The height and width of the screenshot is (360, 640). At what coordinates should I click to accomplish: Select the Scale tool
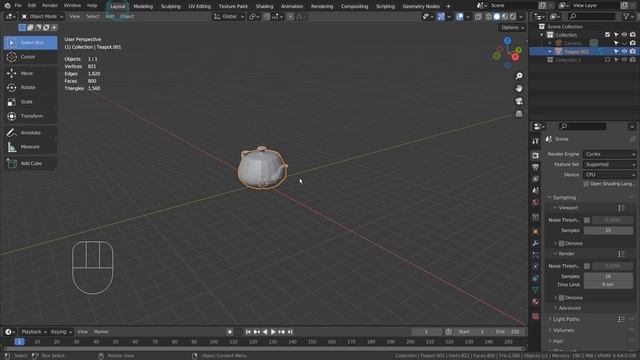pos(30,102)
